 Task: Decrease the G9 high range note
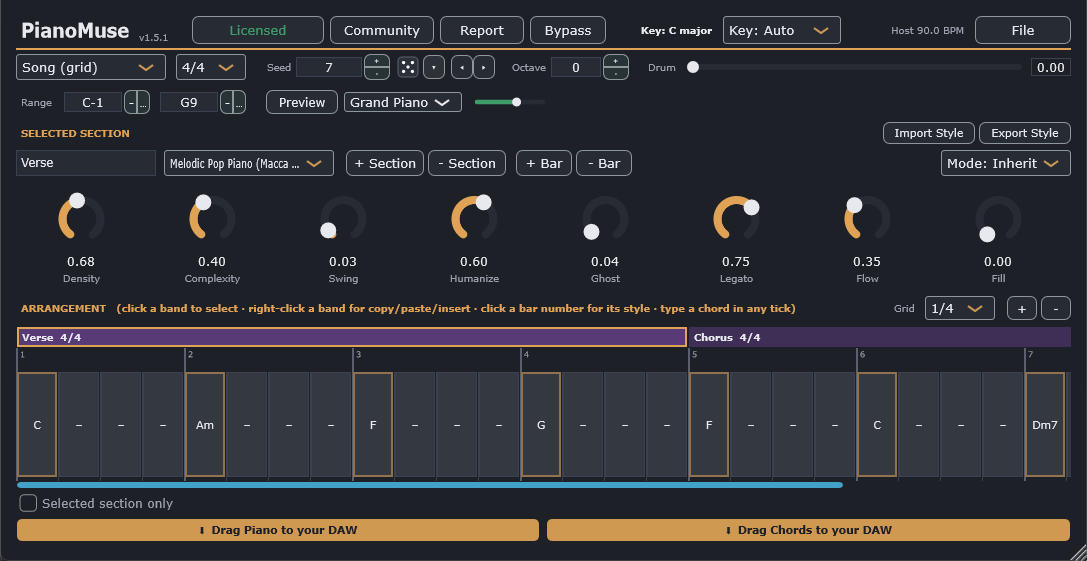pyautogui.click(x=227, y=103)
